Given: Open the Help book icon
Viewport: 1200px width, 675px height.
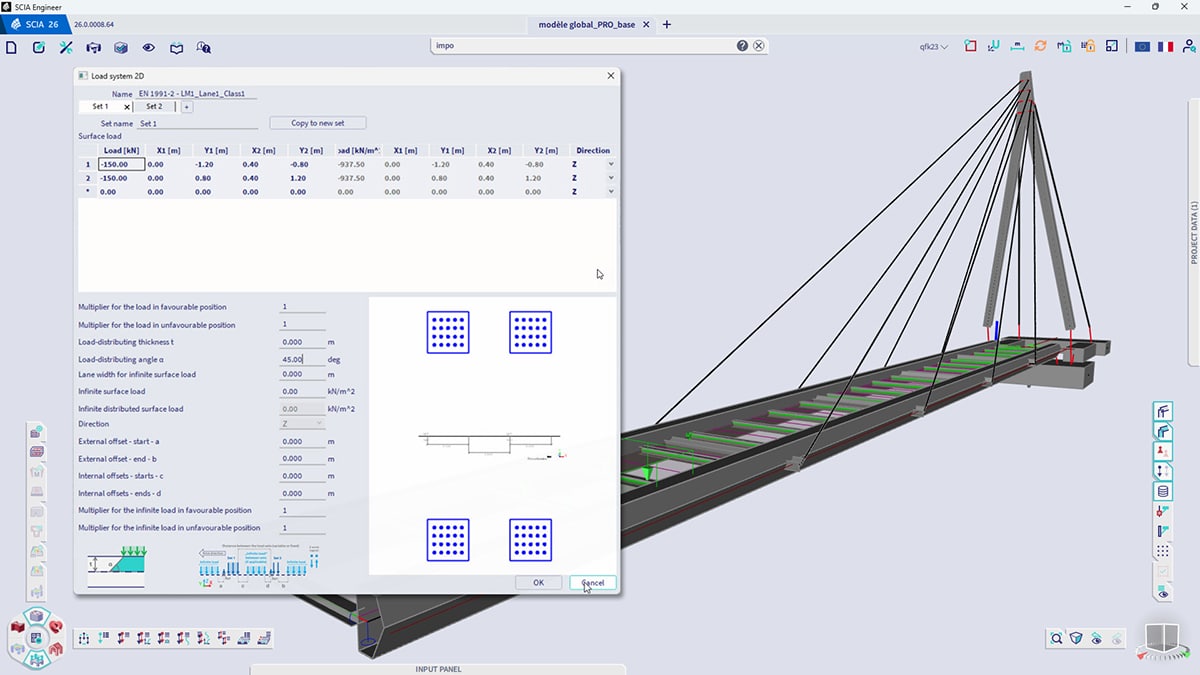Looking at the screenshot, I should [x=176, y=47].
